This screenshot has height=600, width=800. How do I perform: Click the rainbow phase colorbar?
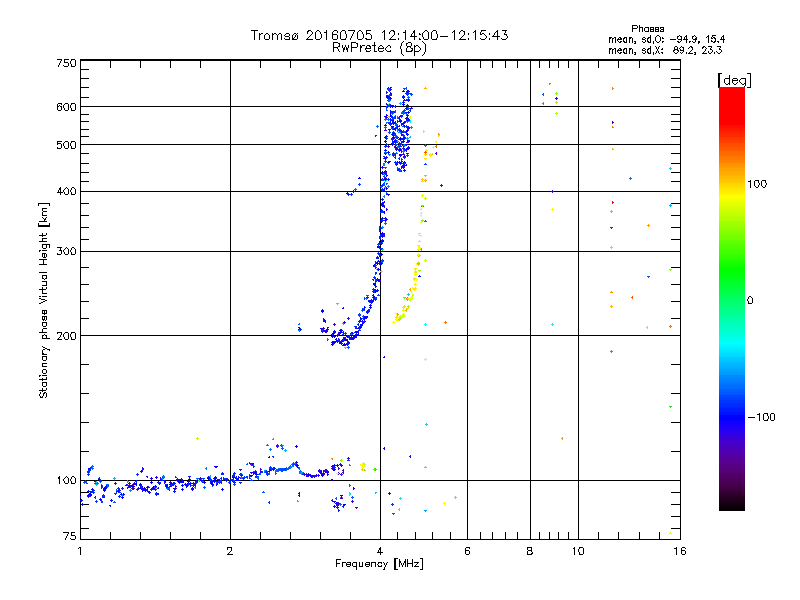pos(732,298)
